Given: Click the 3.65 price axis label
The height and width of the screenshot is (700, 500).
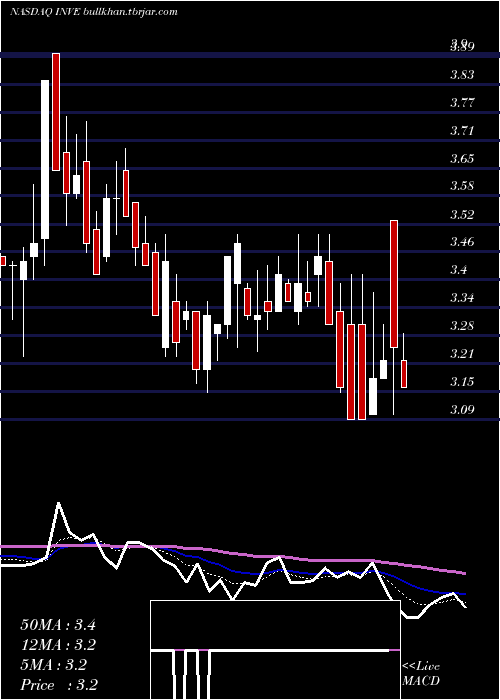Looking at the screenshot, I should coord(462,158).
